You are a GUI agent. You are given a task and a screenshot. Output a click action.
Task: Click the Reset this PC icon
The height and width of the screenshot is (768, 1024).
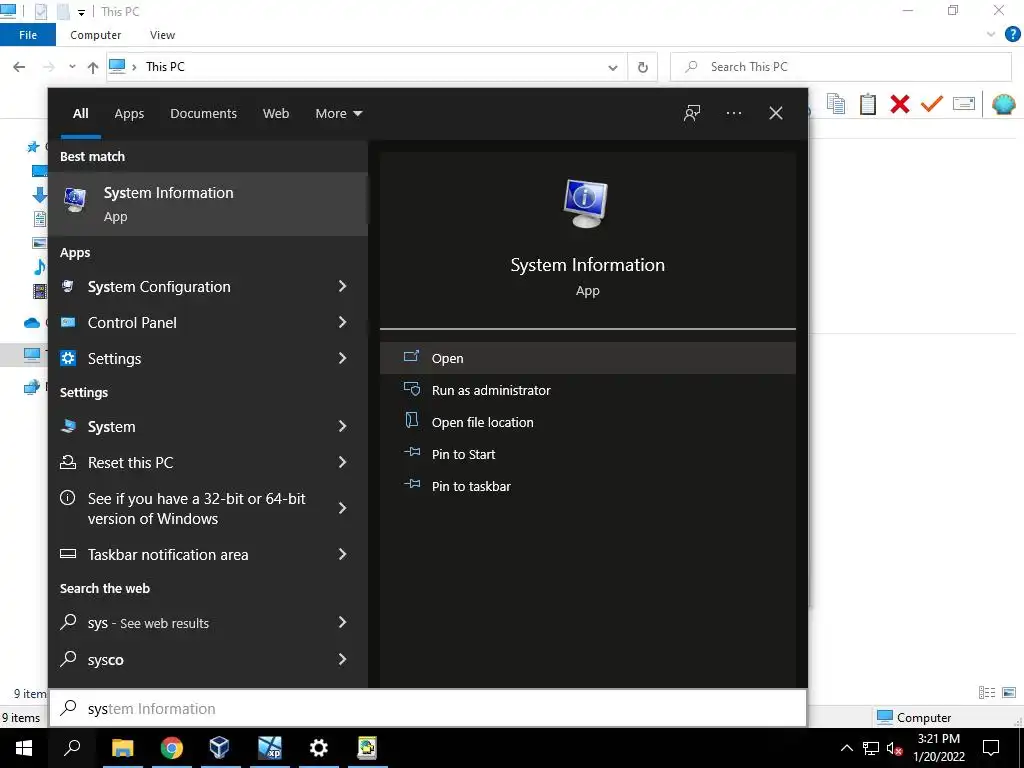pos(68,462)
